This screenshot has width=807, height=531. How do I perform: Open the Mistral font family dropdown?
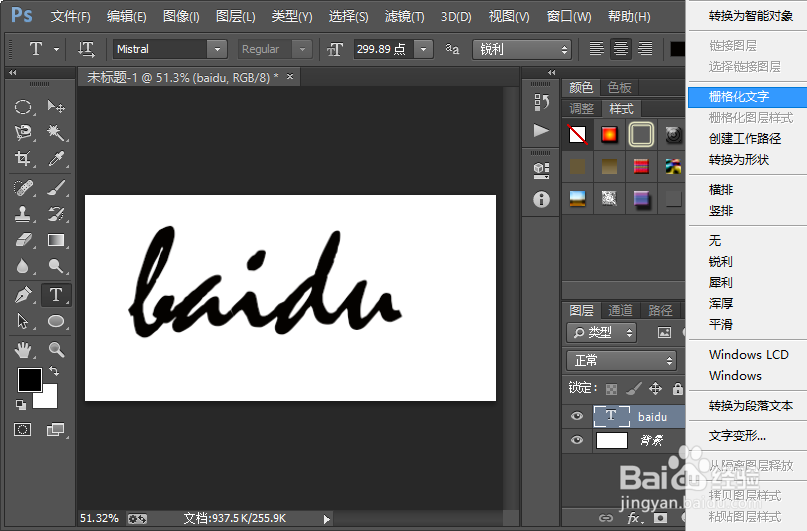pyautogui.click(x=217, y=49)
